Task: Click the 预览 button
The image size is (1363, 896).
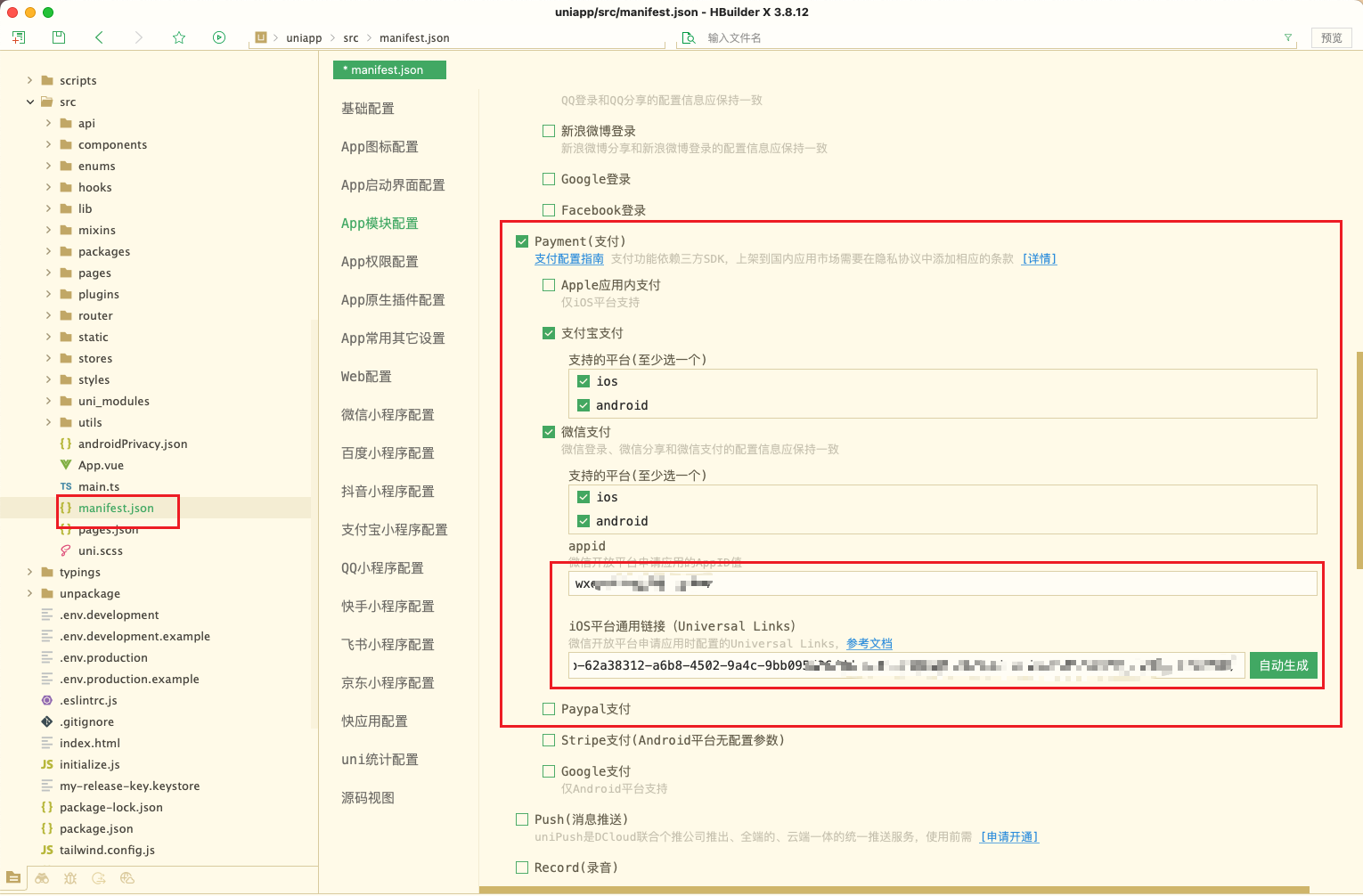Action: point(1332,37)
